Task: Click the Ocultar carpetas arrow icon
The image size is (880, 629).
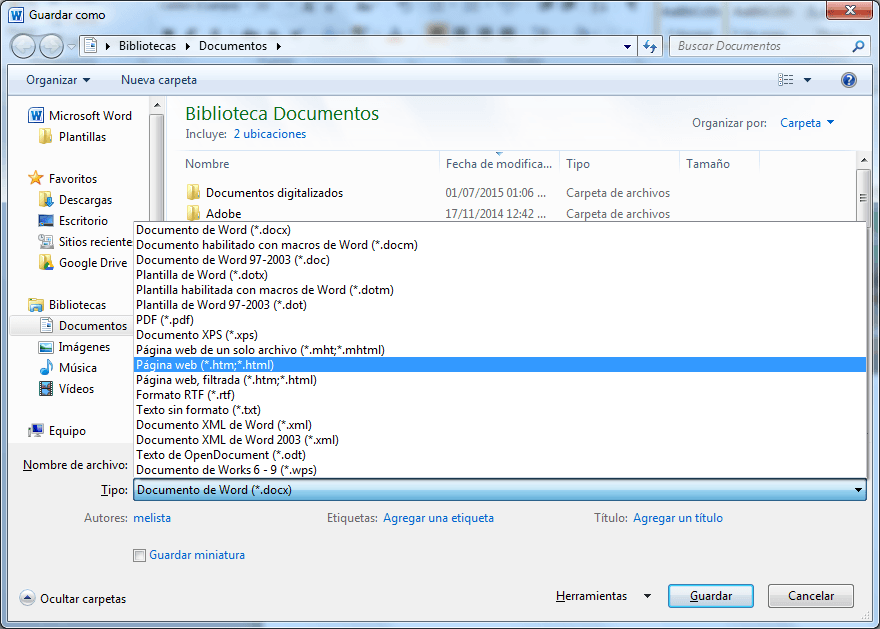Action: point(27,598)
